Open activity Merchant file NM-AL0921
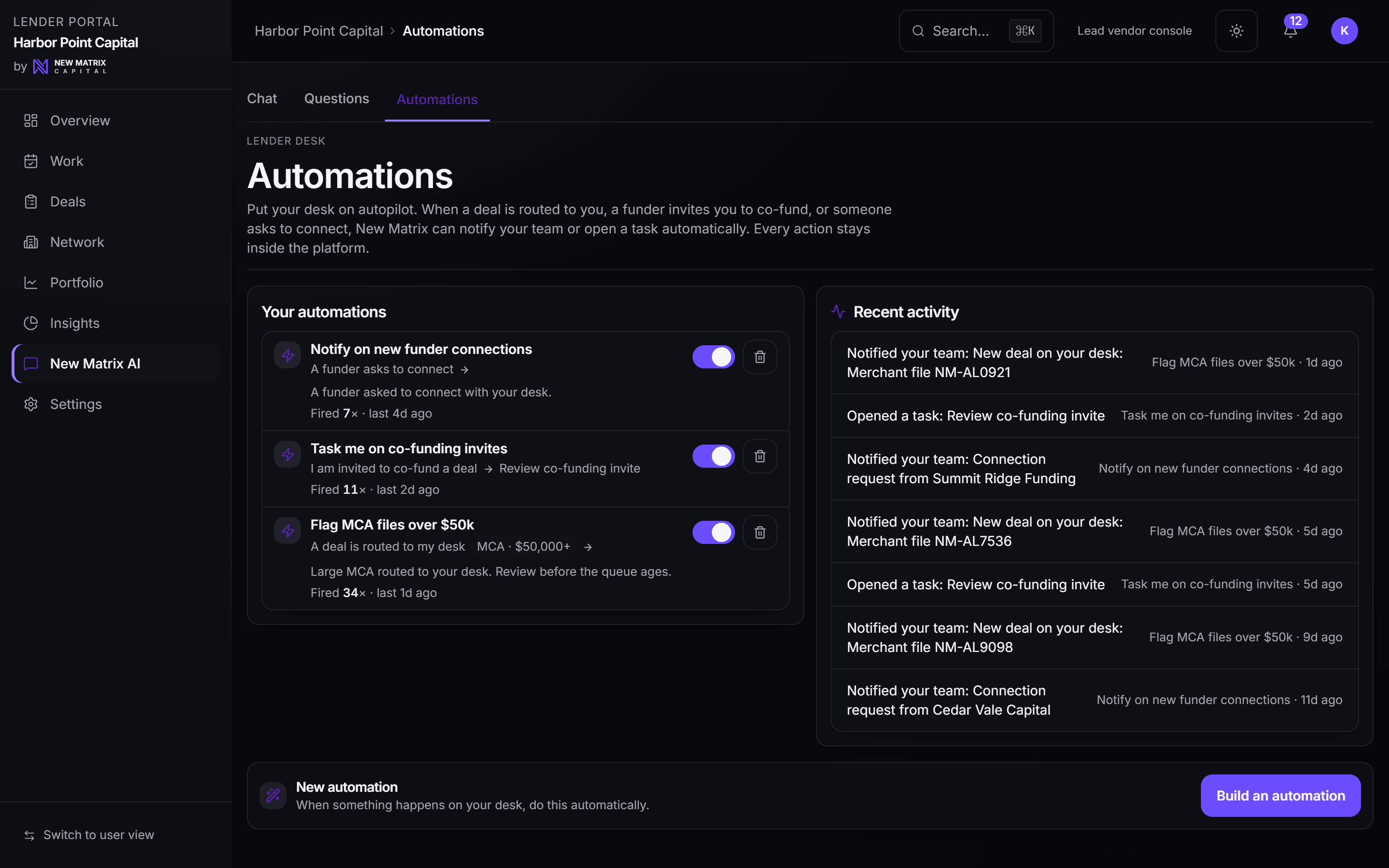Screen dimensions: 1389x868 [x=1094, y=363]
